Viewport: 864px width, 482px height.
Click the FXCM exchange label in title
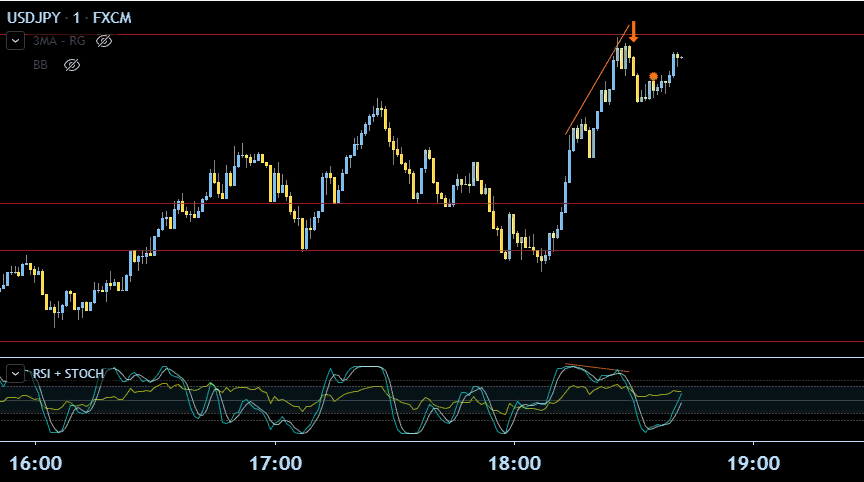[115, 18]
